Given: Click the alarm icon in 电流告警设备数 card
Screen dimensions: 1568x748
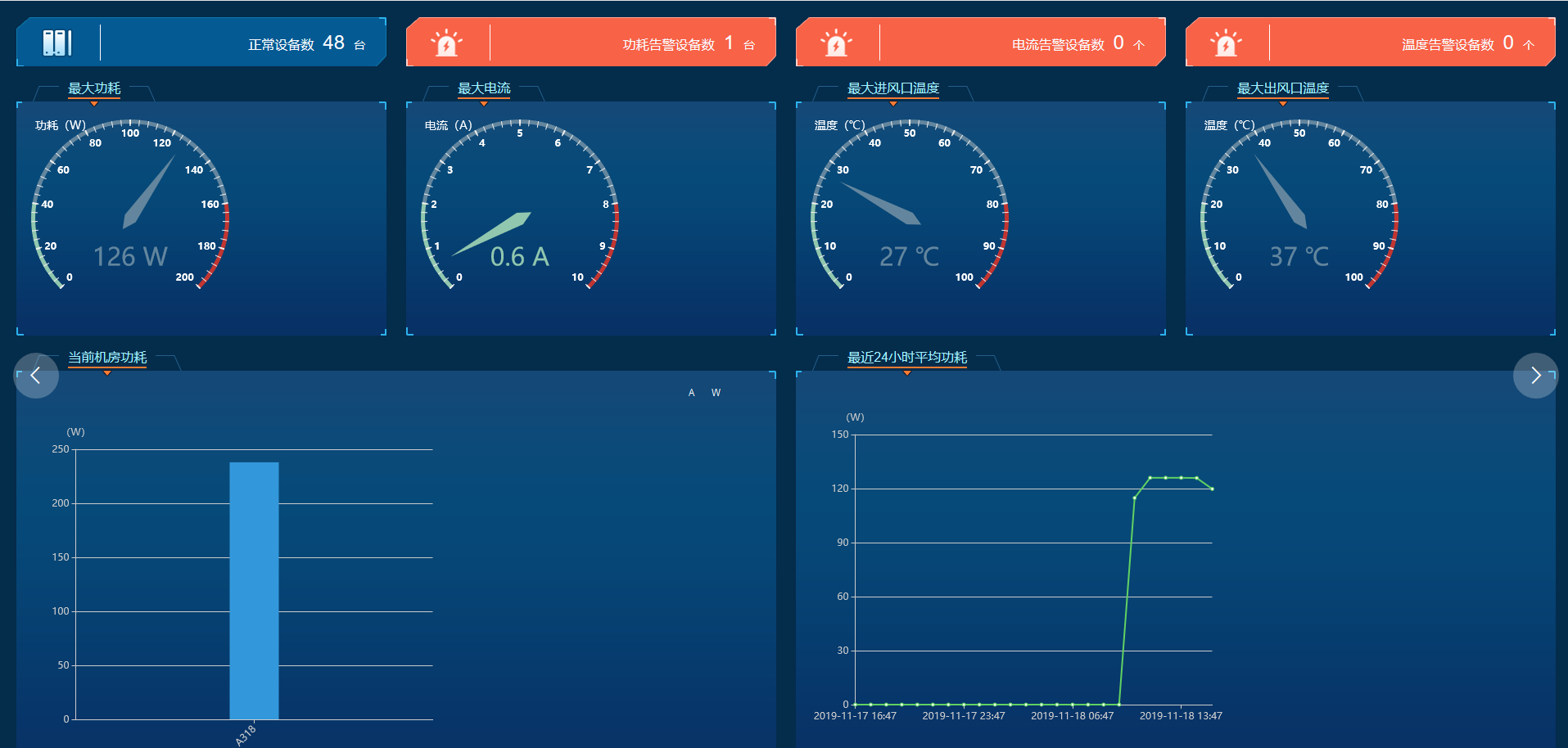Looking at the screenshot, I should coord(836,43).
